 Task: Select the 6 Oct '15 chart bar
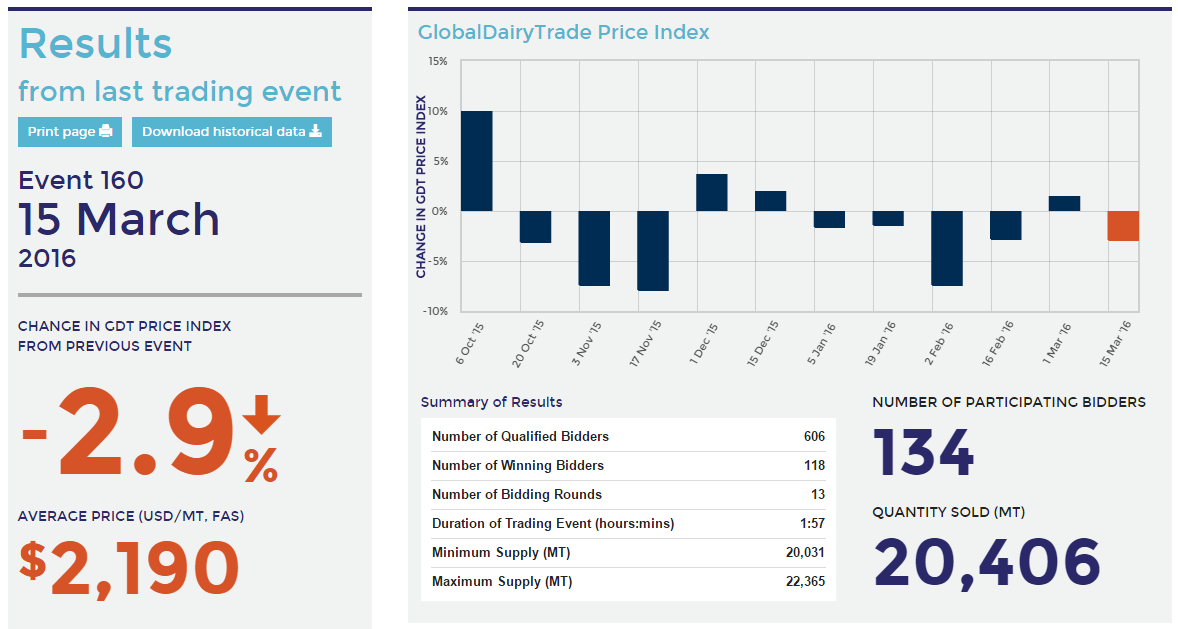(x=476, y=161)
